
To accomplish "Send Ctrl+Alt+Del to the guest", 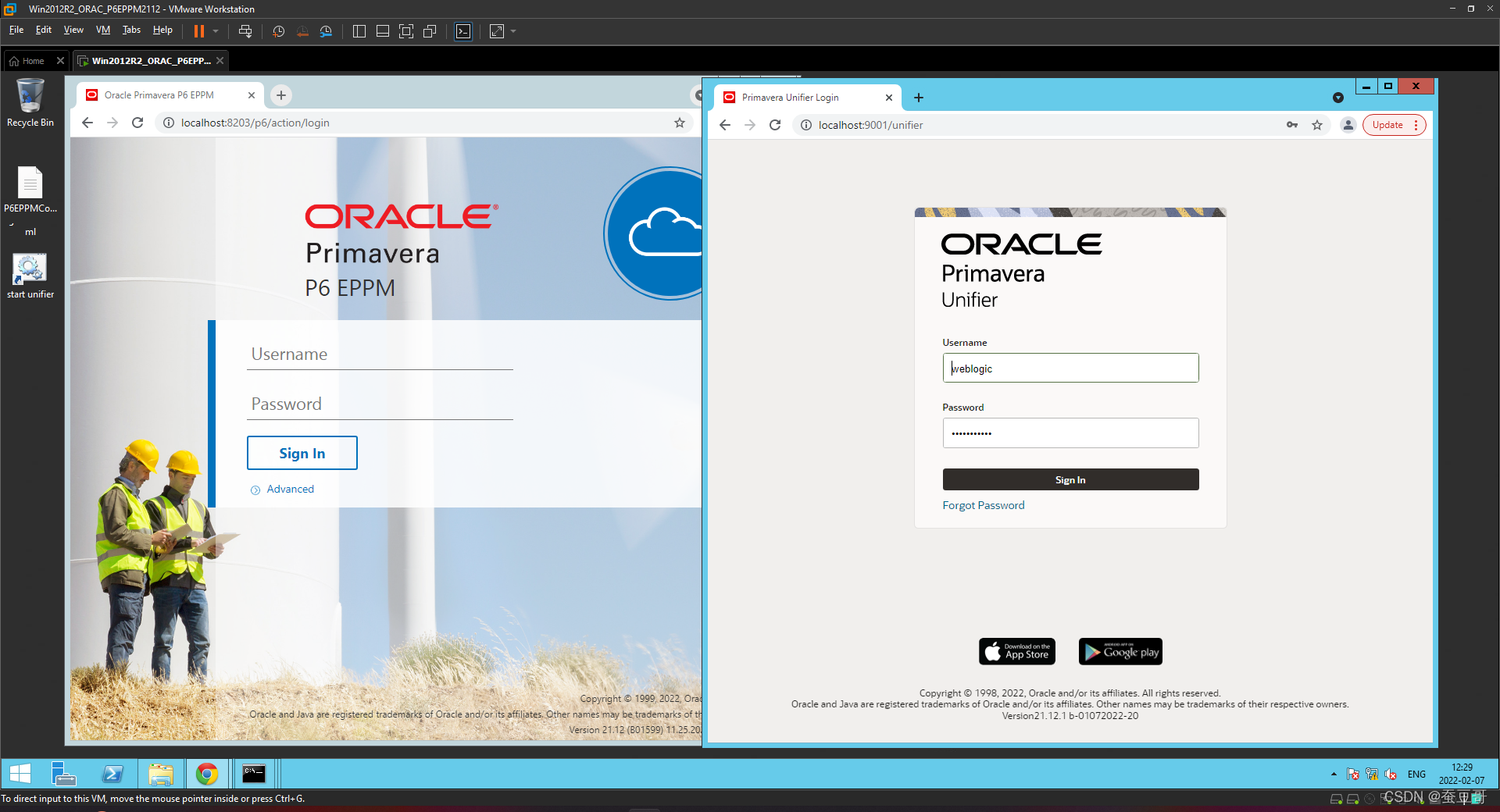I will pyautogui.click(x=245, y=31).
